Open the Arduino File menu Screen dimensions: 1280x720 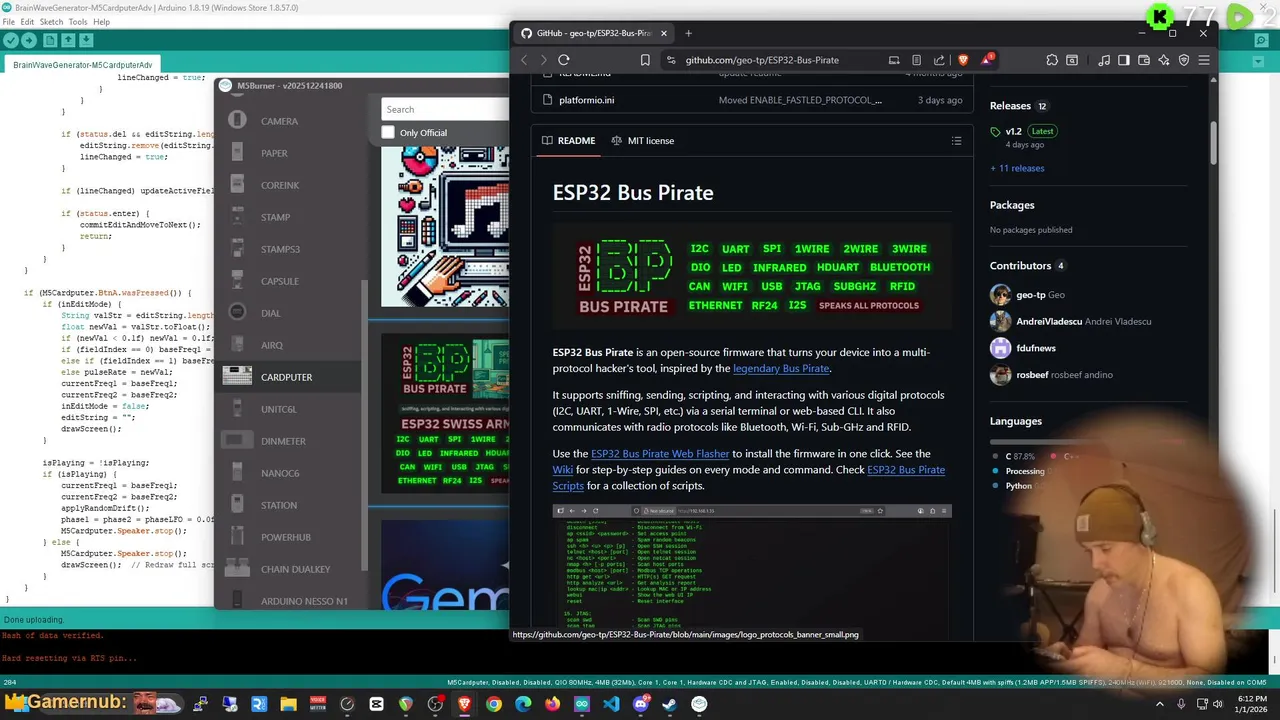click(x=8, y=22)
